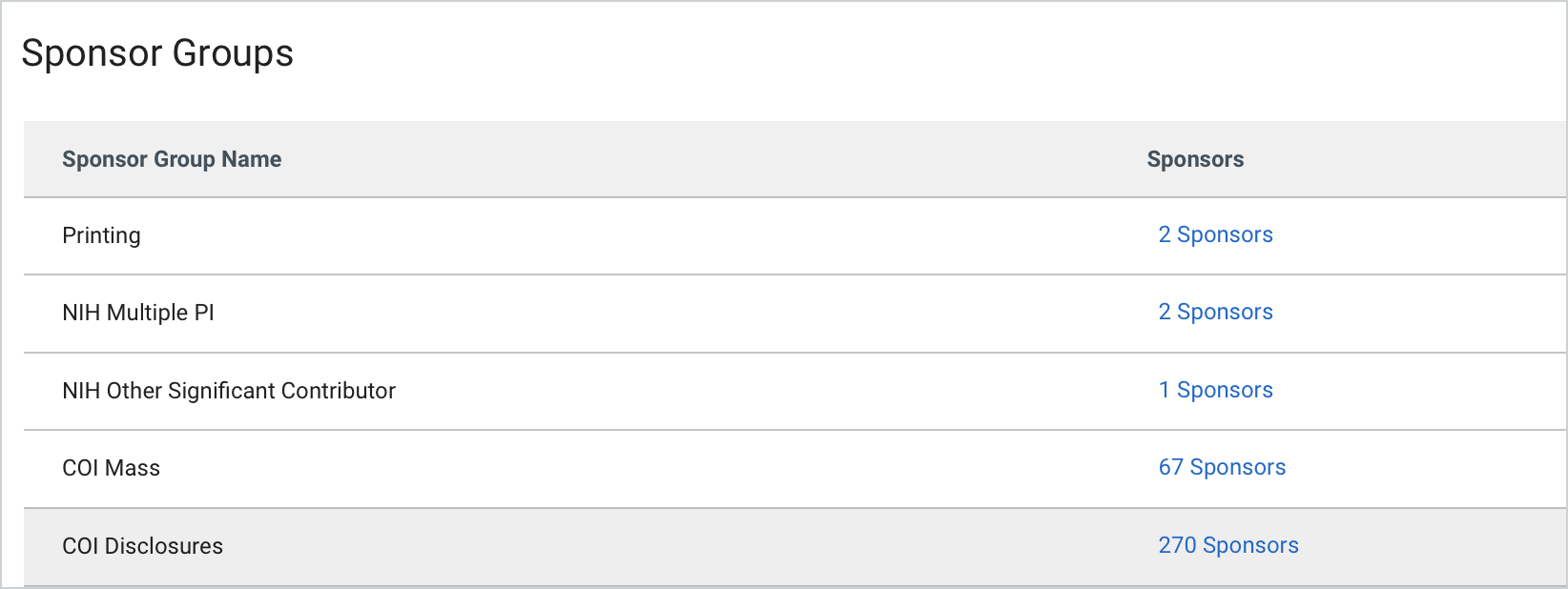Open the 270 Sponsors link

pyautogui.click(x=1228, y=546)
